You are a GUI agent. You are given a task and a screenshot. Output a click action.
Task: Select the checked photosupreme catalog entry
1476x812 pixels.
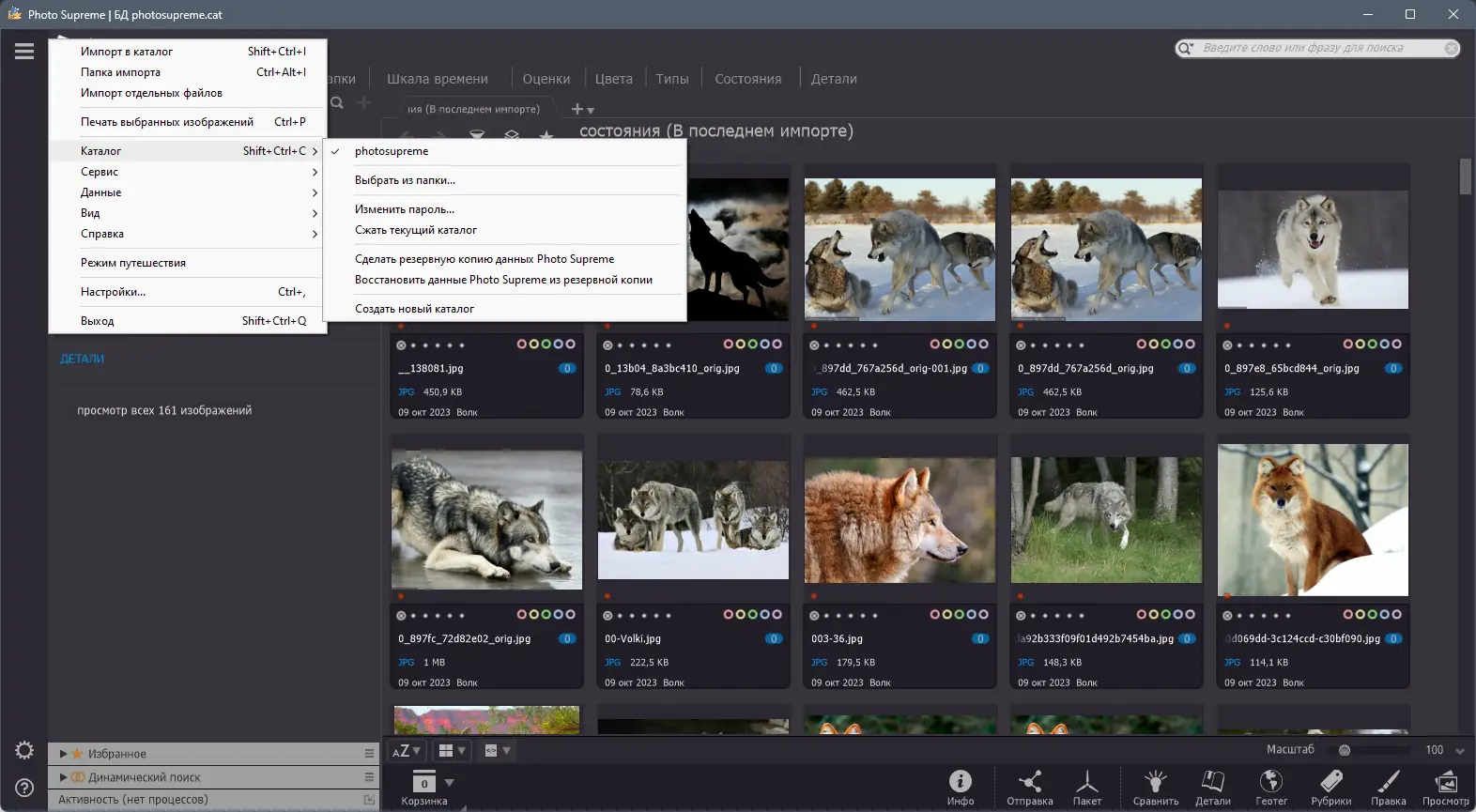(392, 151)
